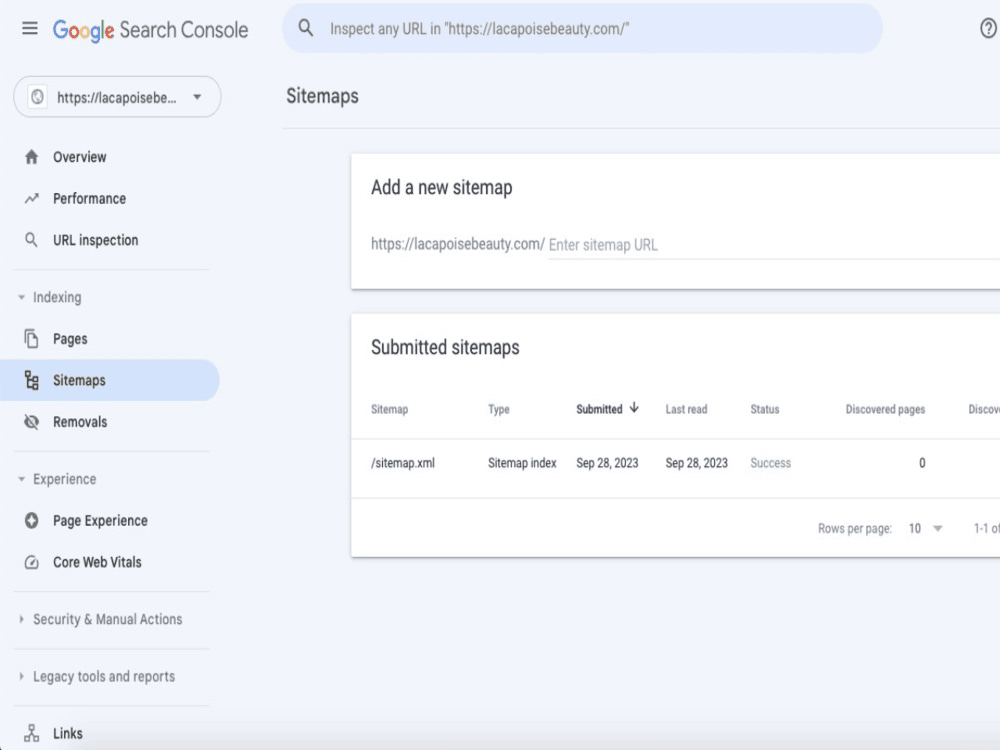Open the Rows per page dropdown
1000x750 pixels.
click(925, 528)
